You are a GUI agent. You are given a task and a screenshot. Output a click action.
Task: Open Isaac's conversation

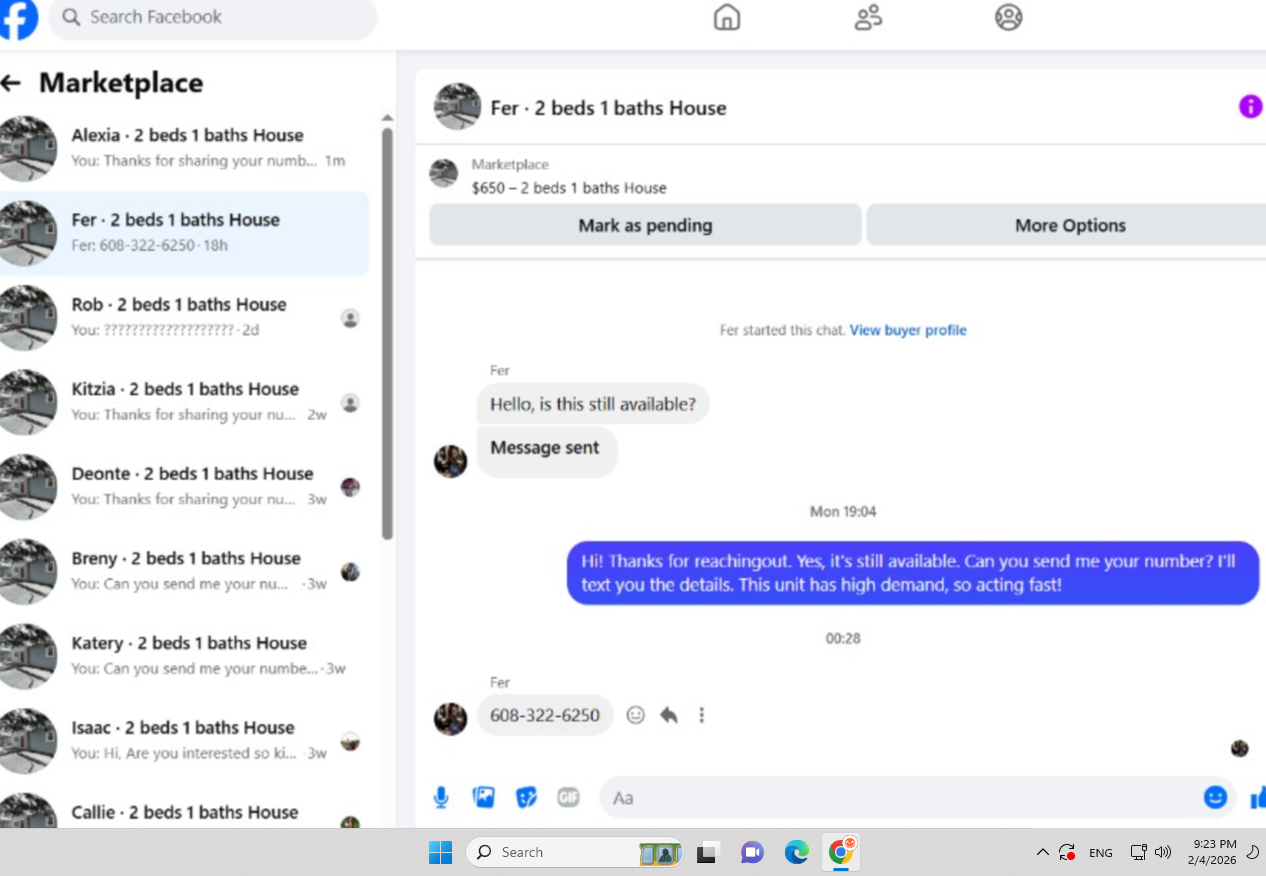click(x=185, y=740)
